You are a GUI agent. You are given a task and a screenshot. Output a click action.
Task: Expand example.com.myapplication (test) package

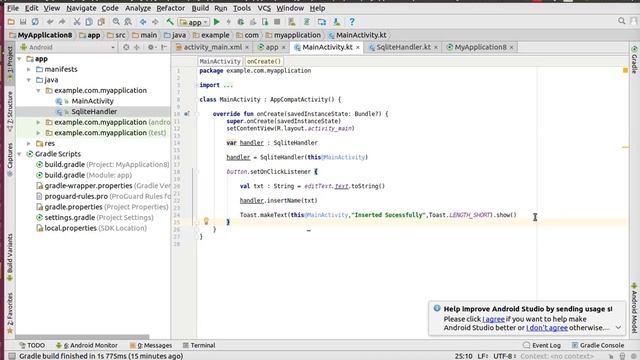(x=39, y=133)
